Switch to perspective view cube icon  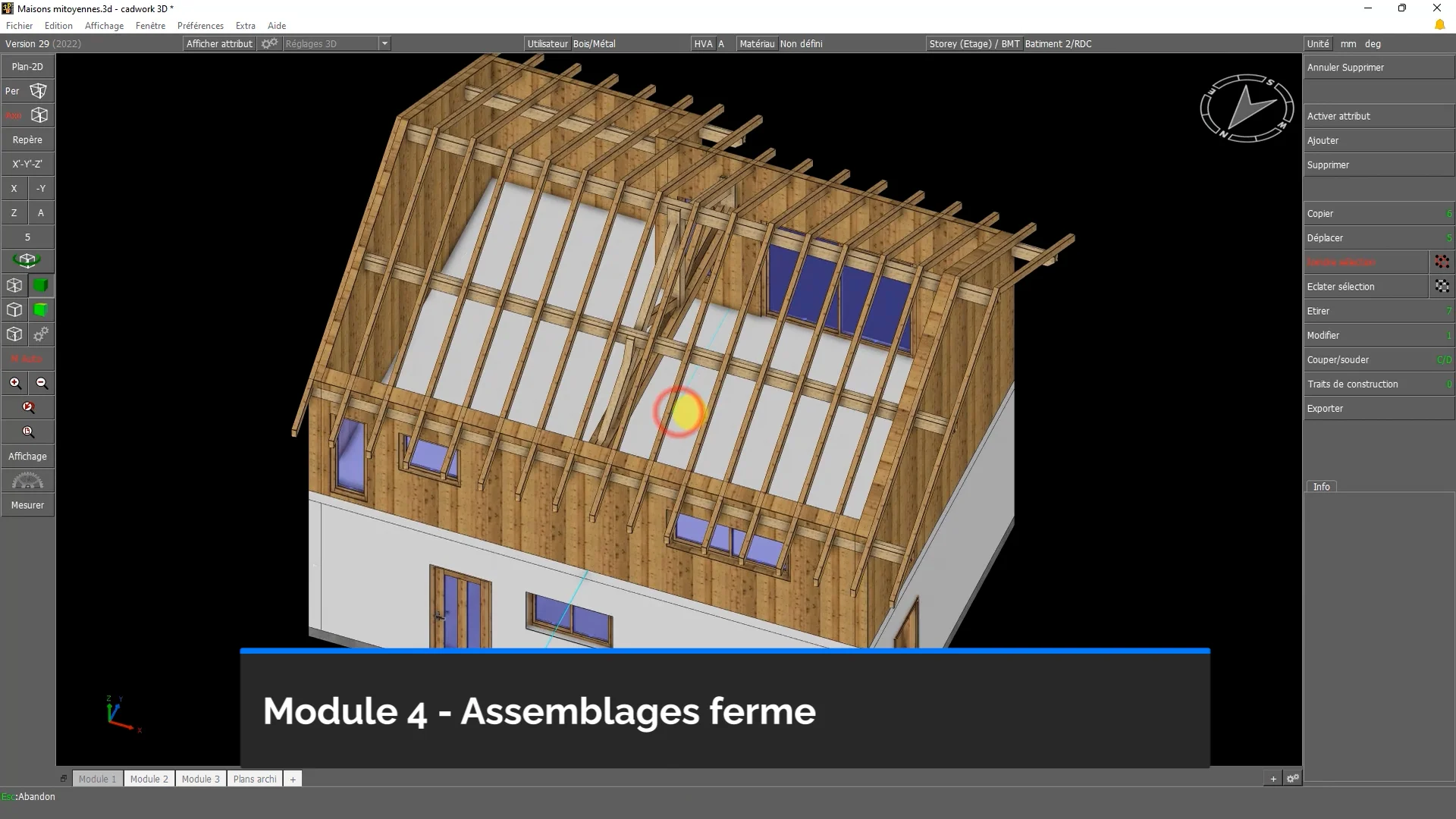[x=39, y=91]
